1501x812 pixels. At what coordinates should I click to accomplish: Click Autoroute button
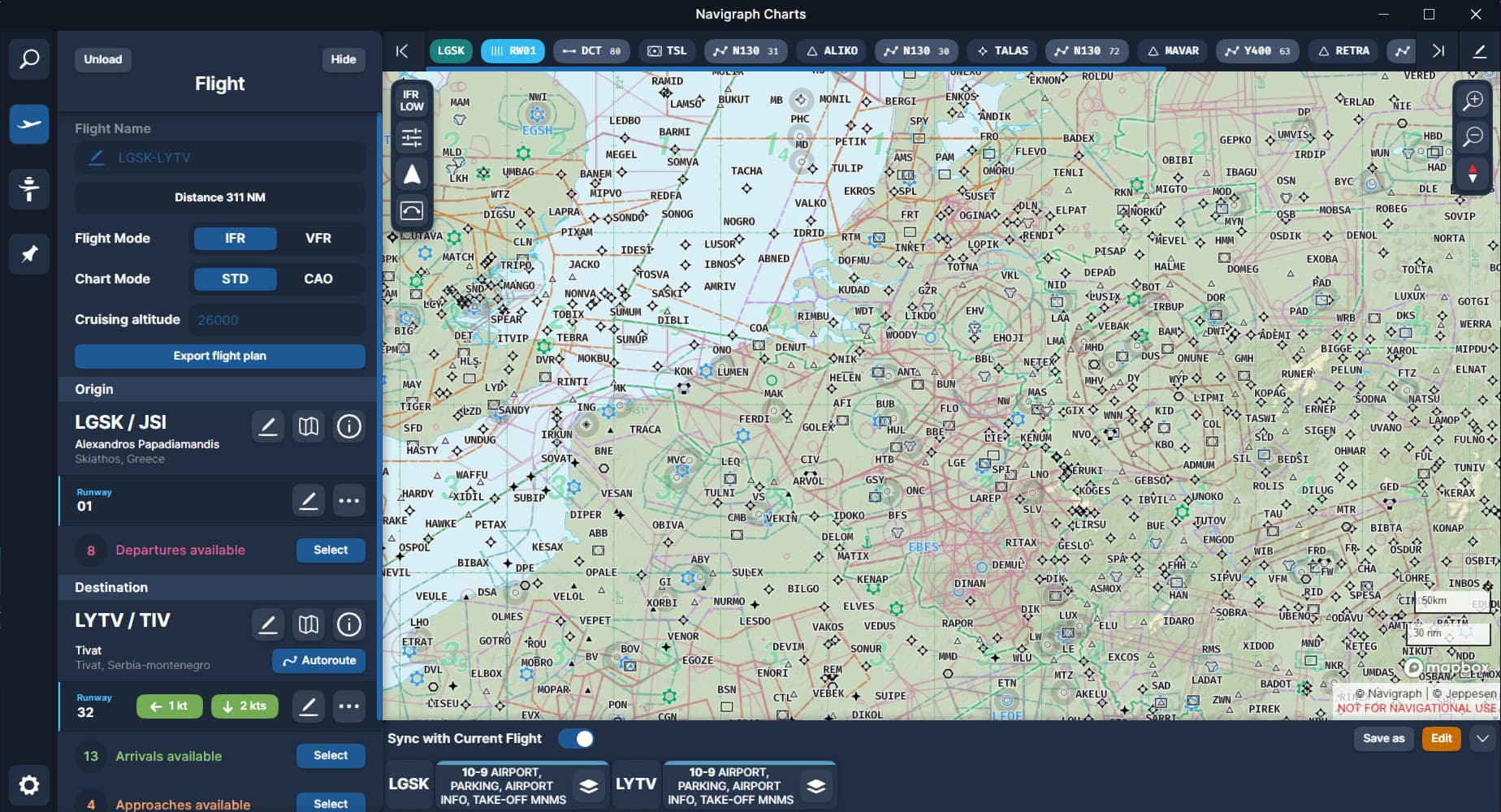point(319,660)
